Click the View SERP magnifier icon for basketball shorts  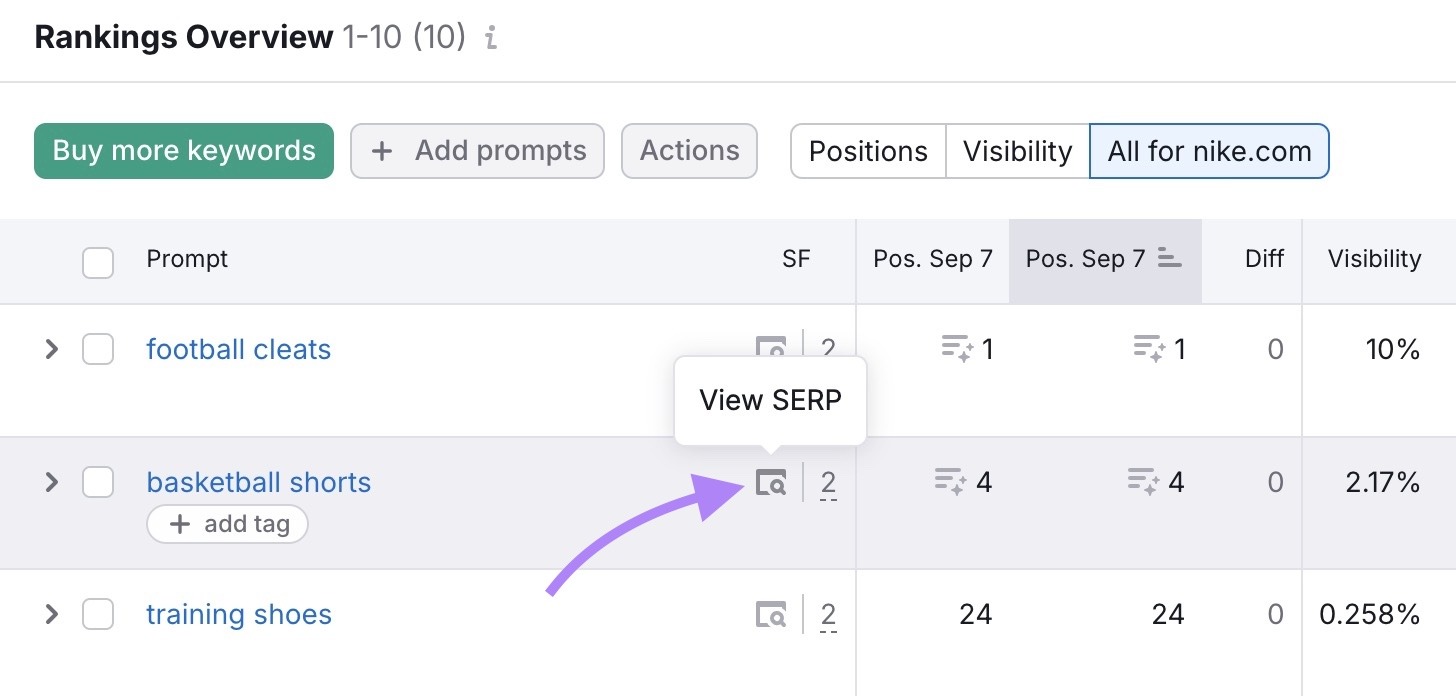770,482
